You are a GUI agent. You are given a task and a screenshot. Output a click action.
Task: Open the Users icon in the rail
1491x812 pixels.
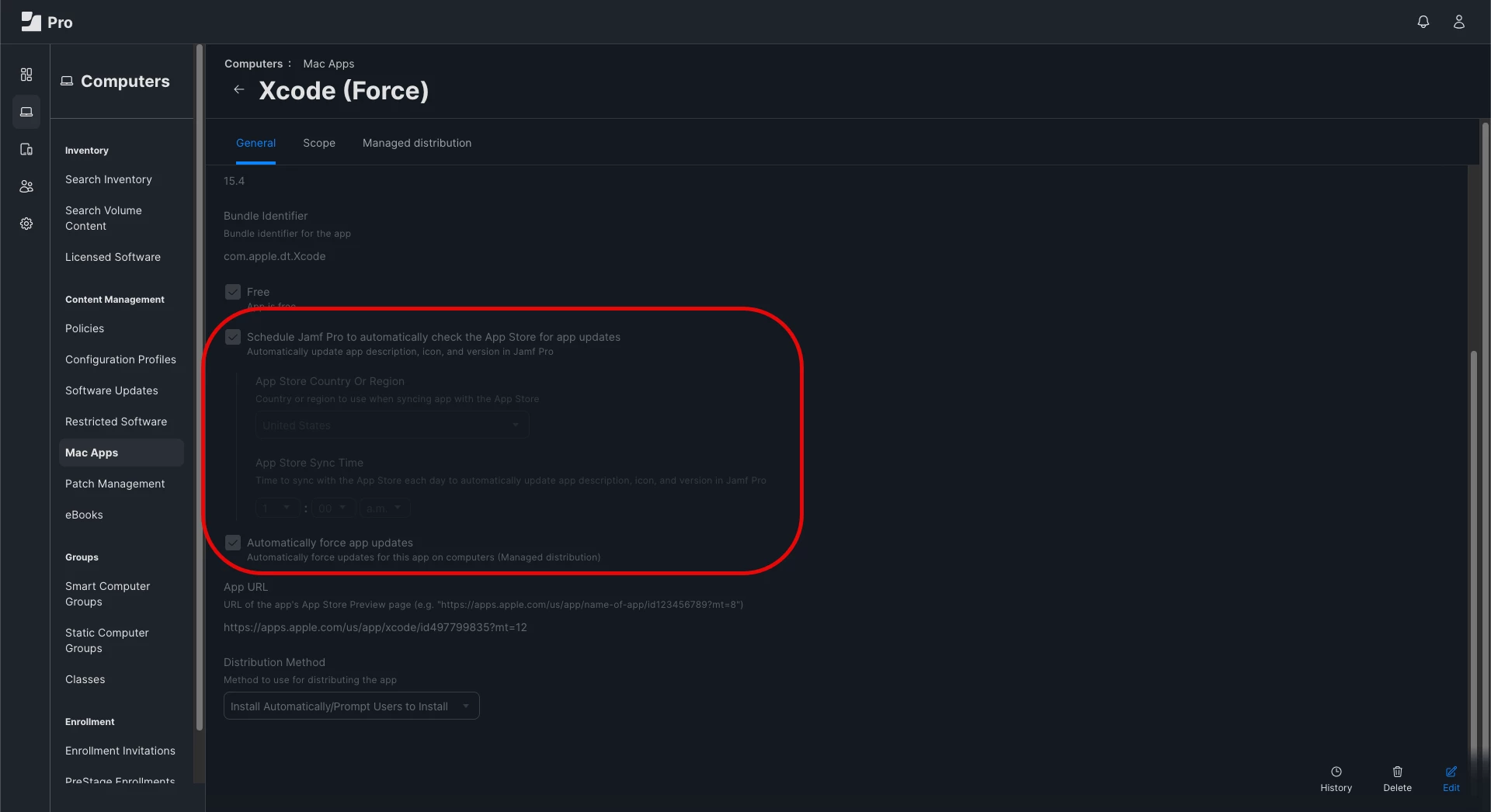26,186
